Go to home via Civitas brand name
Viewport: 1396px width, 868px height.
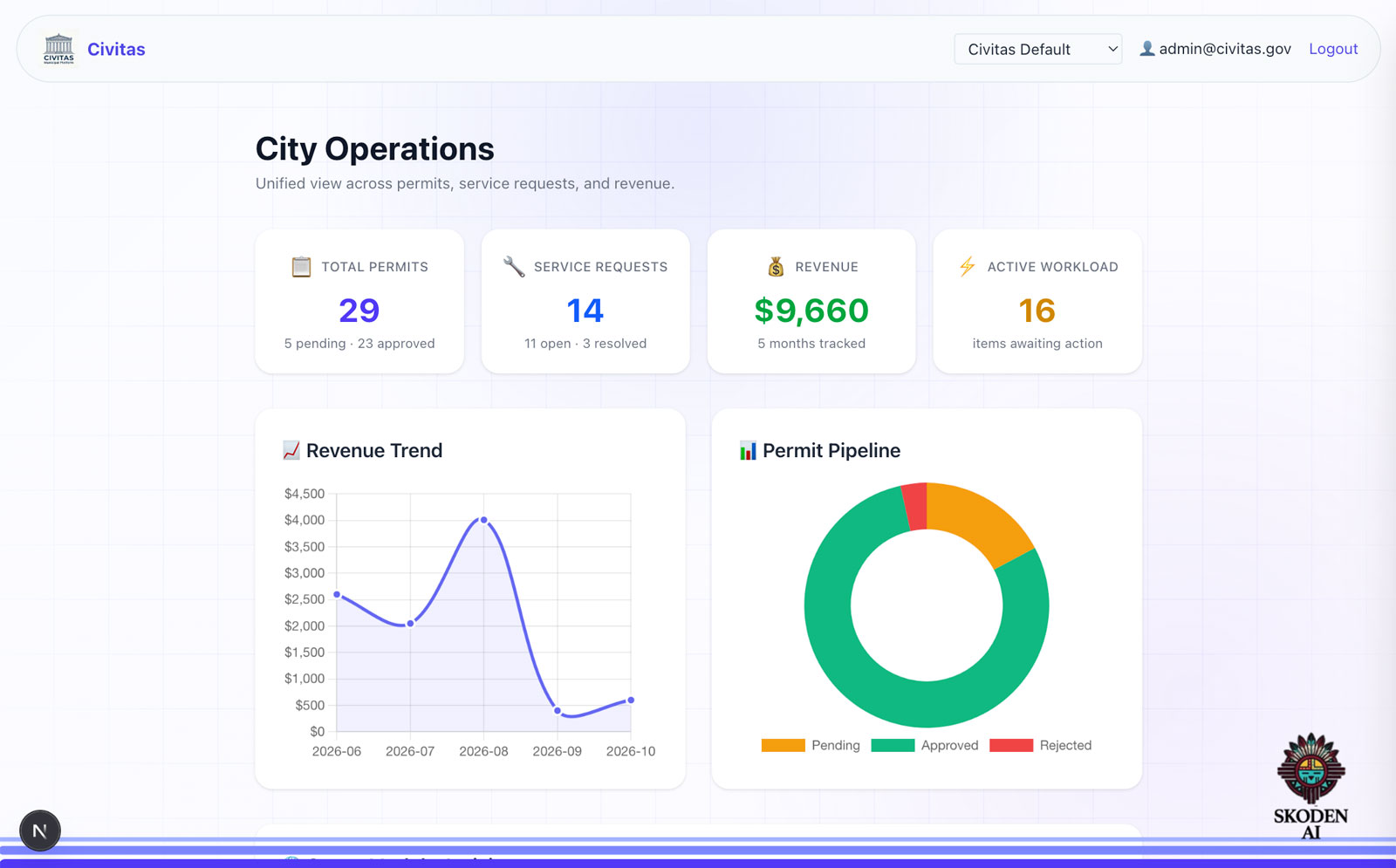tap(116, 49)
